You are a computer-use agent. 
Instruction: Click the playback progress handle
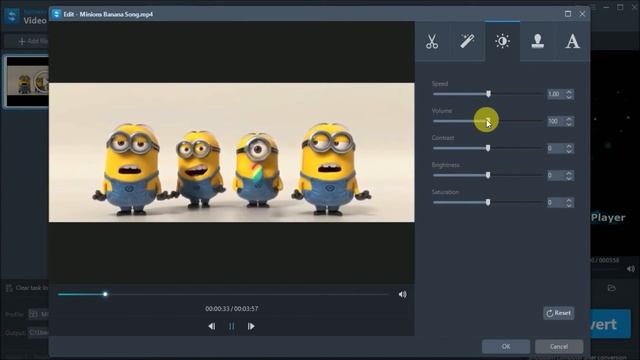105,294
